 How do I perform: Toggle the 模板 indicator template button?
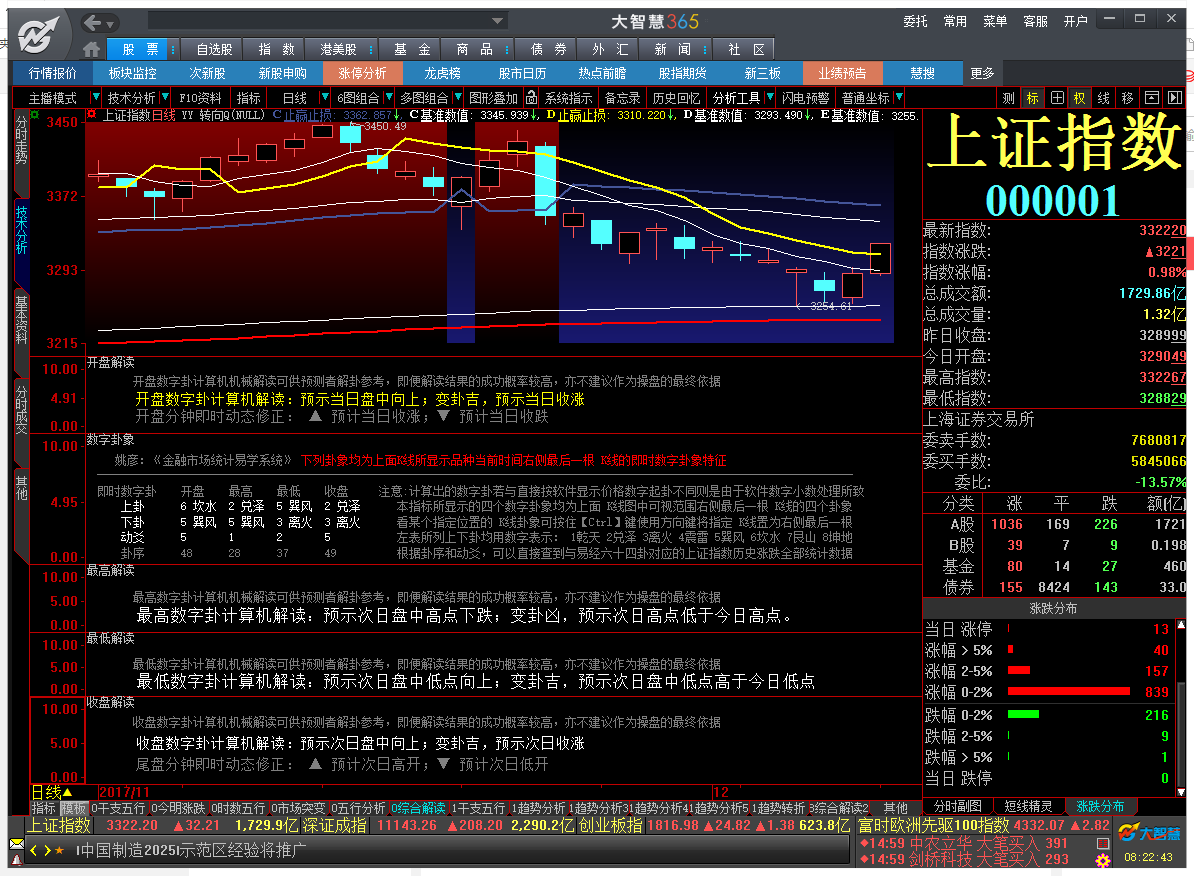(74, 808)
